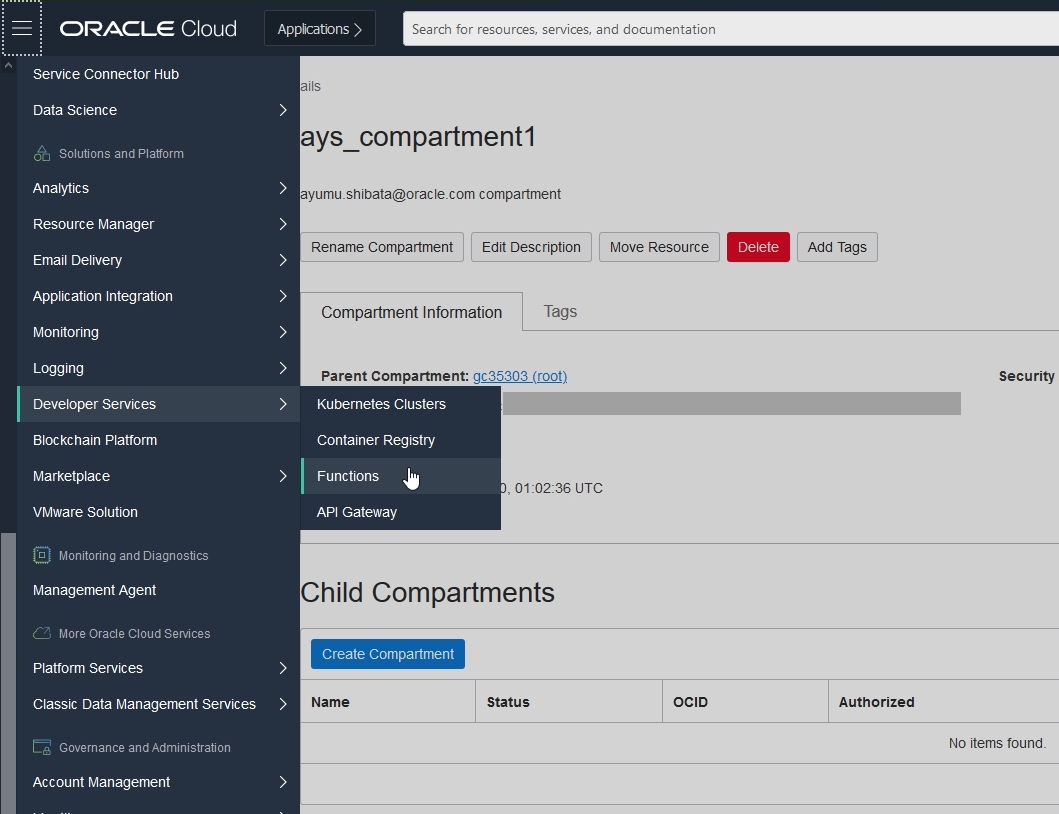This screenshot has height=814, width=1059.
Task: Expand the Account Management submenu arrow
Action: point(283,782)
